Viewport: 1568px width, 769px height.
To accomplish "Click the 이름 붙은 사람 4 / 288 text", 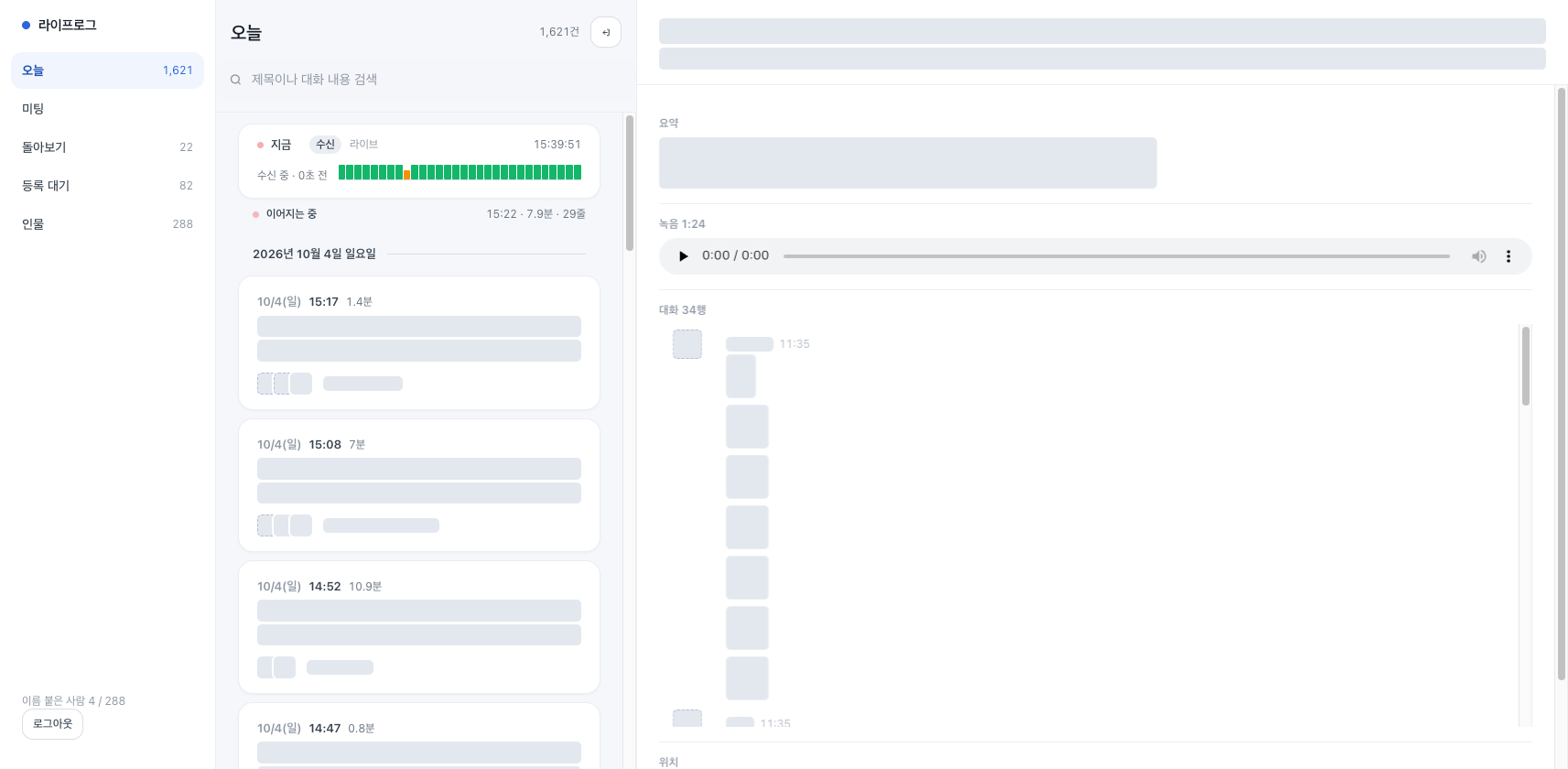I will pyautogui.click(x=73, y=701).
